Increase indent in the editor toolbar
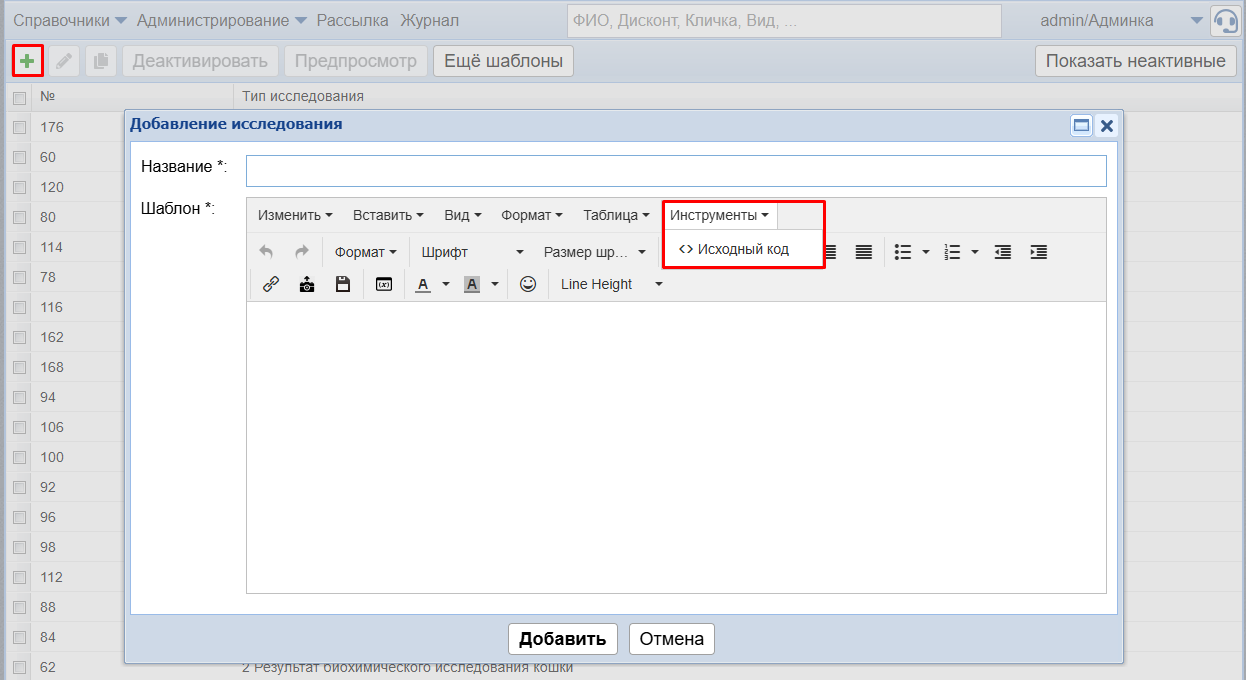This screenshot has width=1246, height=680. 1038,252
